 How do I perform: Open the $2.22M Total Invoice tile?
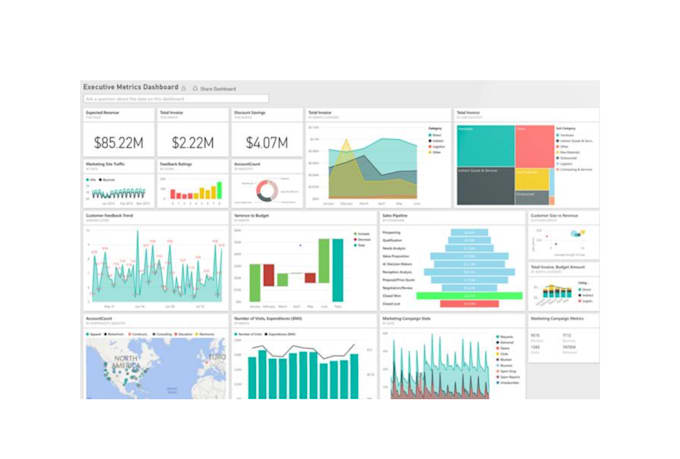[x=193, y=132]
